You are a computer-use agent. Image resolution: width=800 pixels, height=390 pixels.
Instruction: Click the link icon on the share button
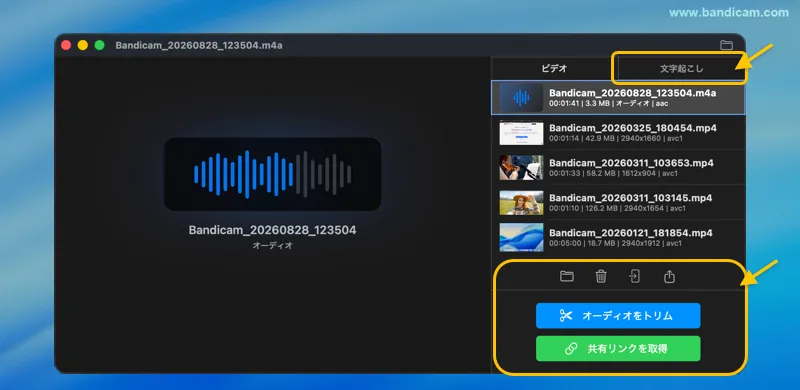570,349
